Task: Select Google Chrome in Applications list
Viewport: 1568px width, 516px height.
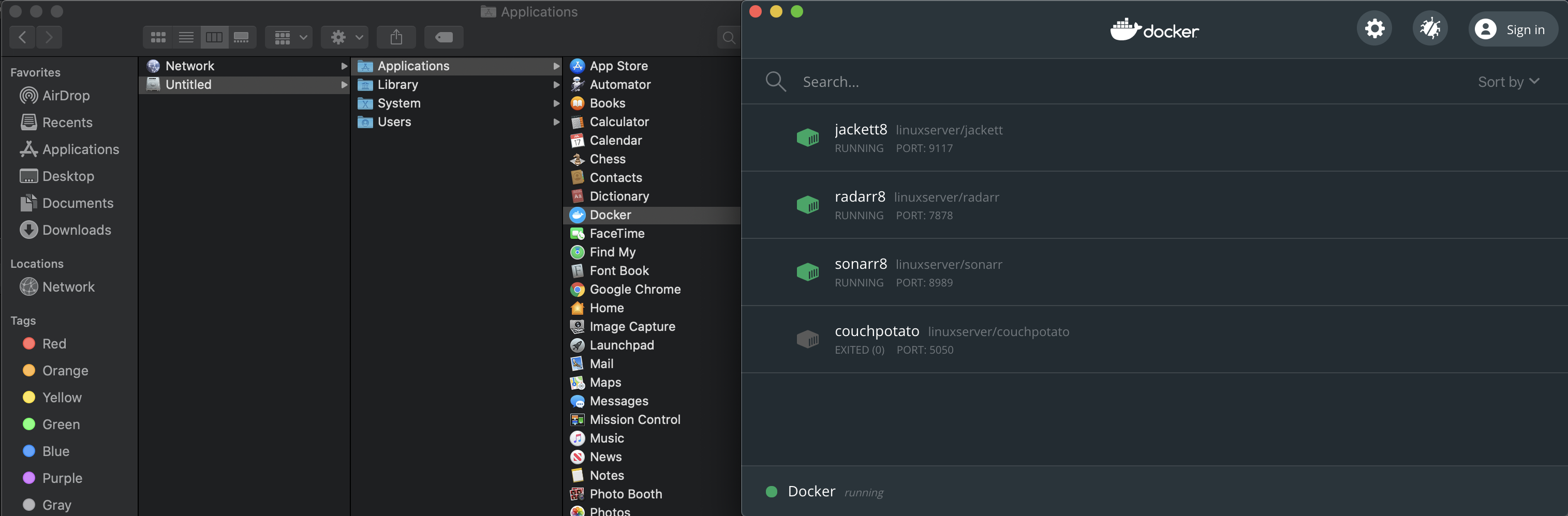Action: click(x=652, y=290)
